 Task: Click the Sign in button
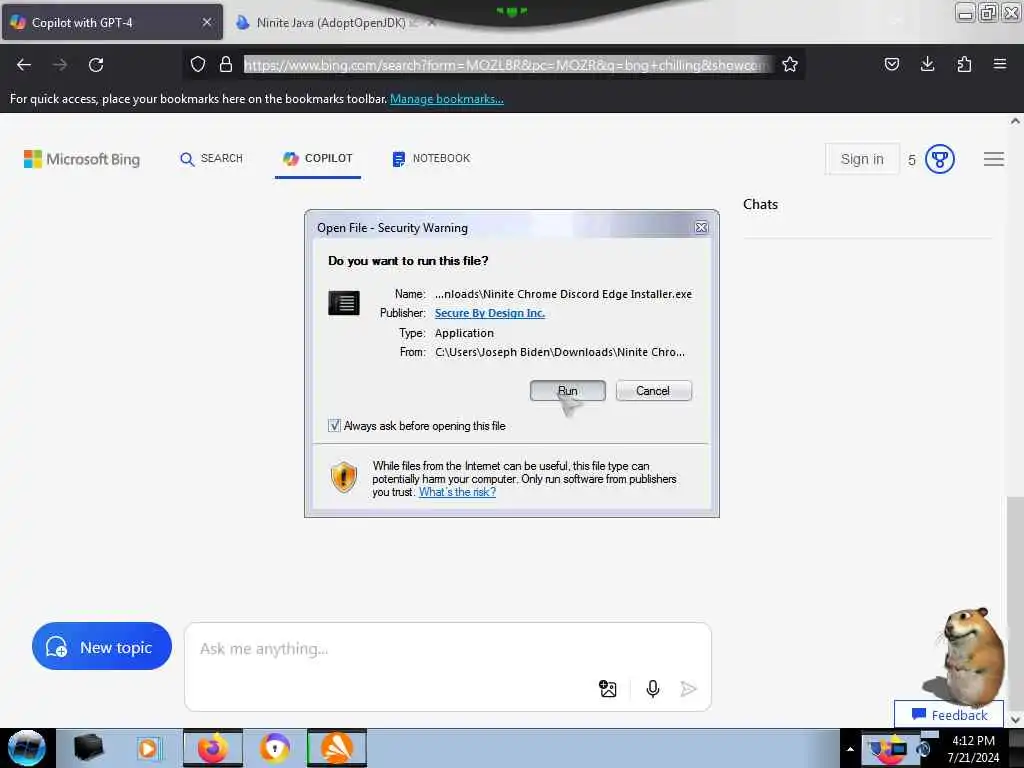click(x=862, y=159)
